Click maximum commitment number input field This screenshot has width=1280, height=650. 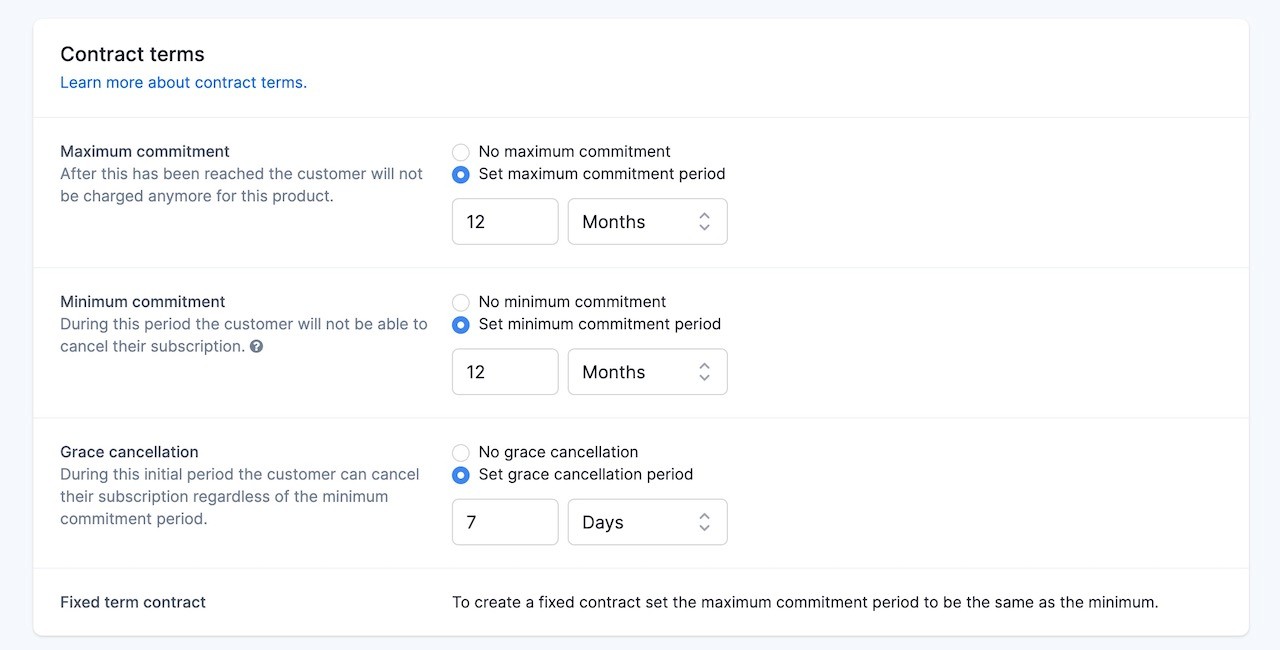click(505, 222)
